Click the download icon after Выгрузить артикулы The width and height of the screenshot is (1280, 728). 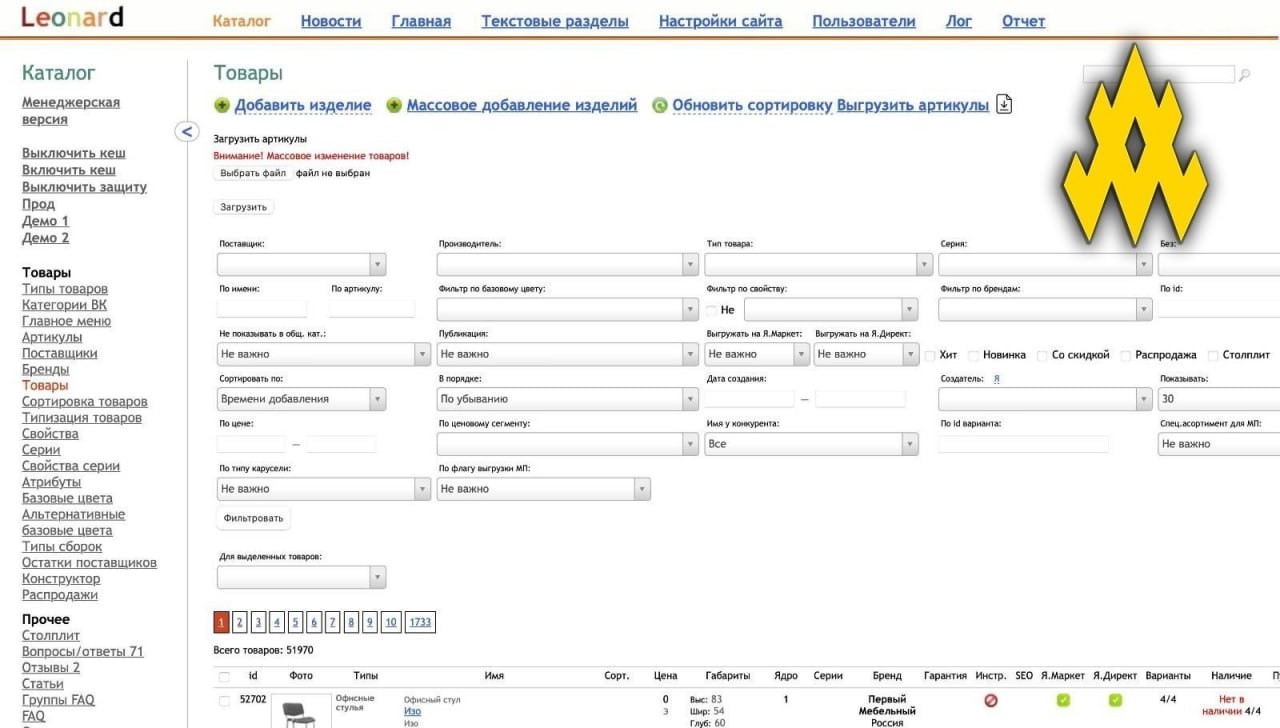(1005, 105)
